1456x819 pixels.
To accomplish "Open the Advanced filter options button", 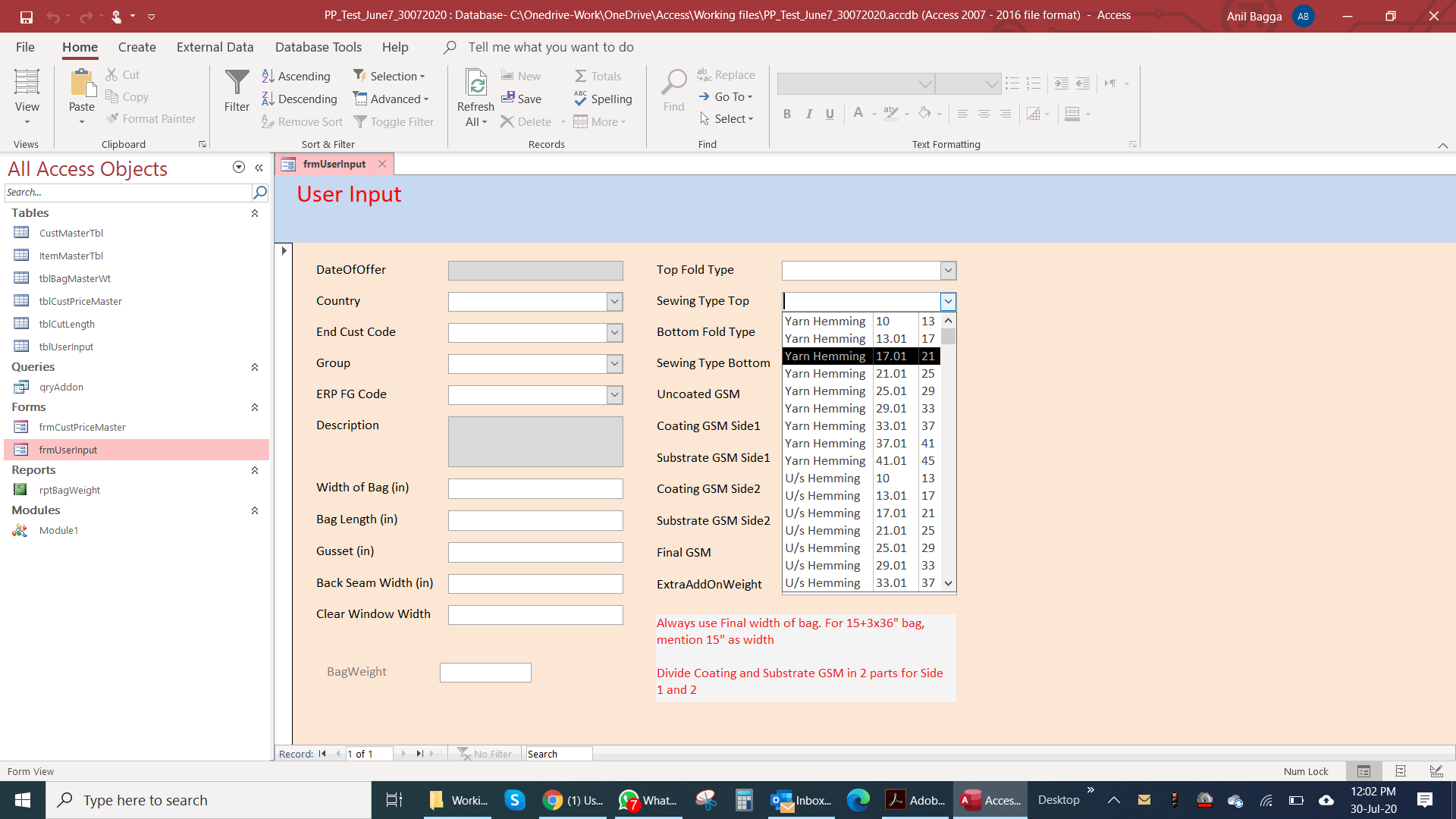I will click(391, 99).
